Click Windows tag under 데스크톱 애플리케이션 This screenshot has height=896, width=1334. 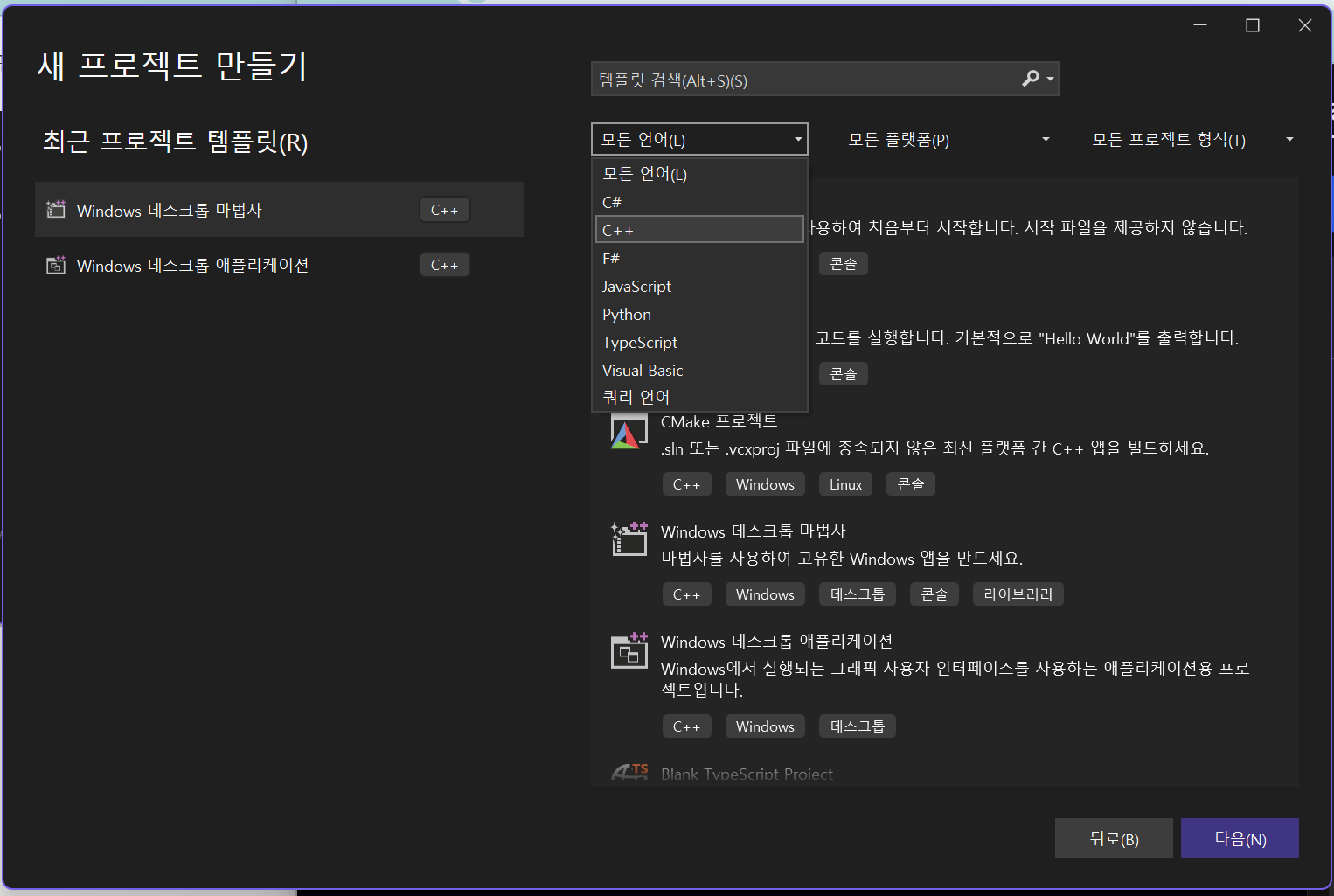coord(765,726)
